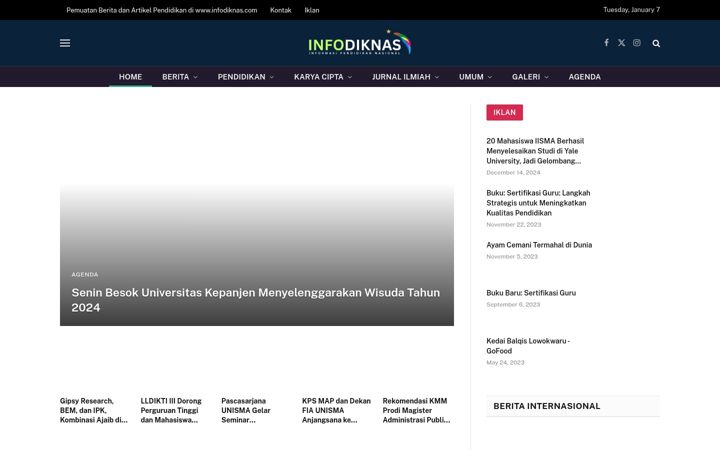Expand the PENDIDIKAN dropdown arrow
This screenshot has height=450, width=720.
coord(272,77)
